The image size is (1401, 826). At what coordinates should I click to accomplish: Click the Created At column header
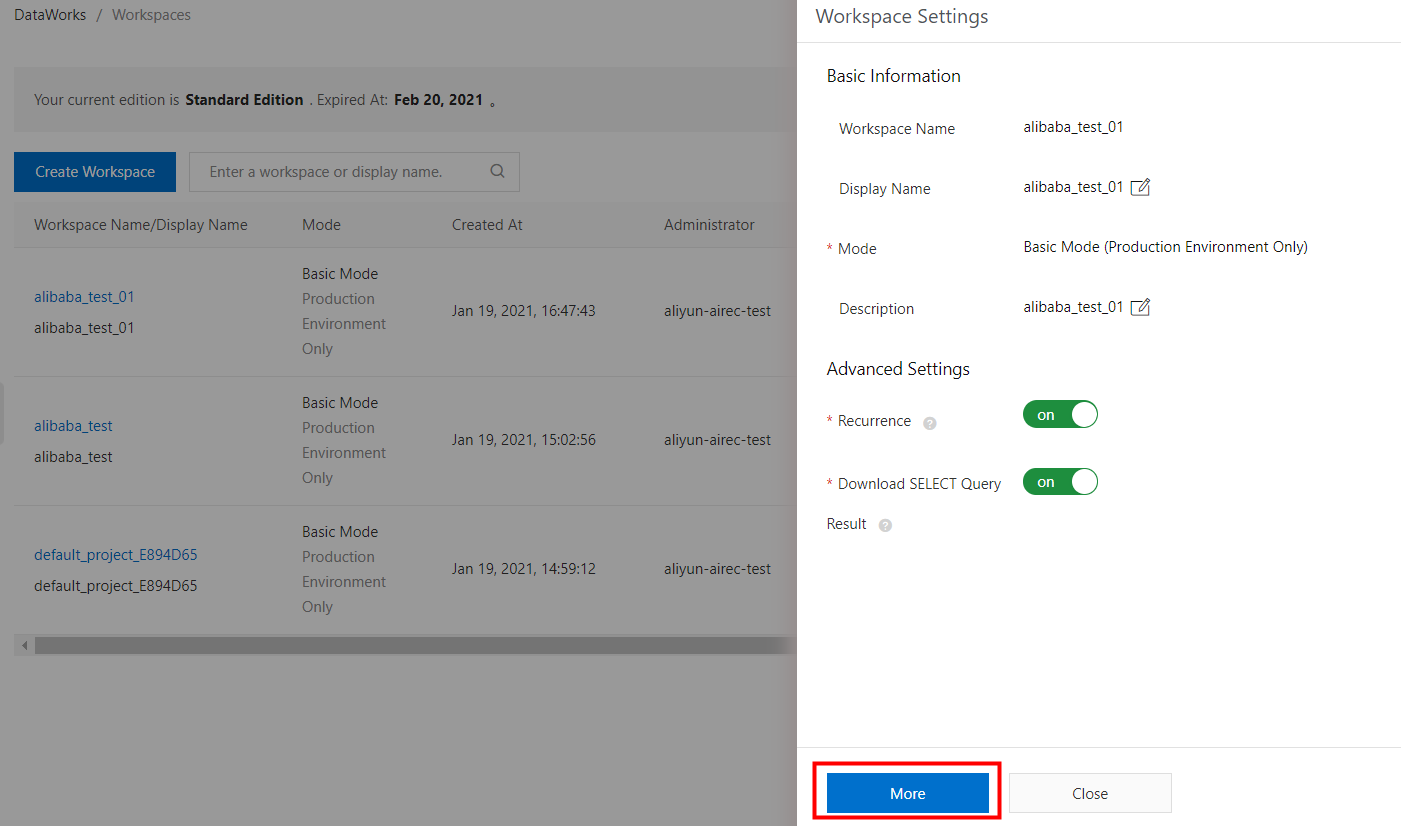point(487,225)
